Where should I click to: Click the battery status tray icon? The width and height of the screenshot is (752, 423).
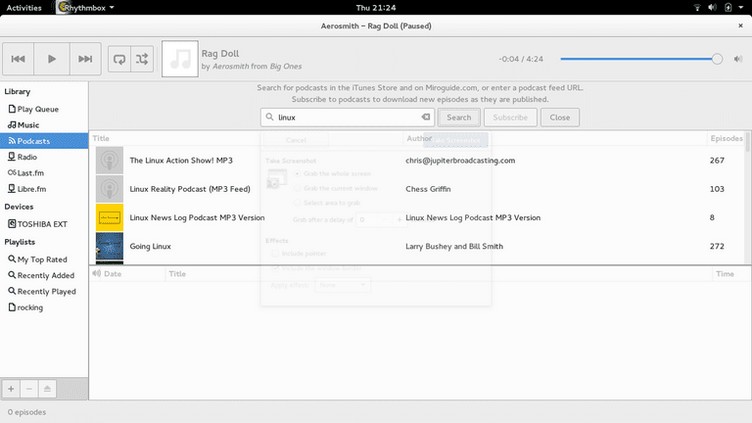(x=728, y=8)
